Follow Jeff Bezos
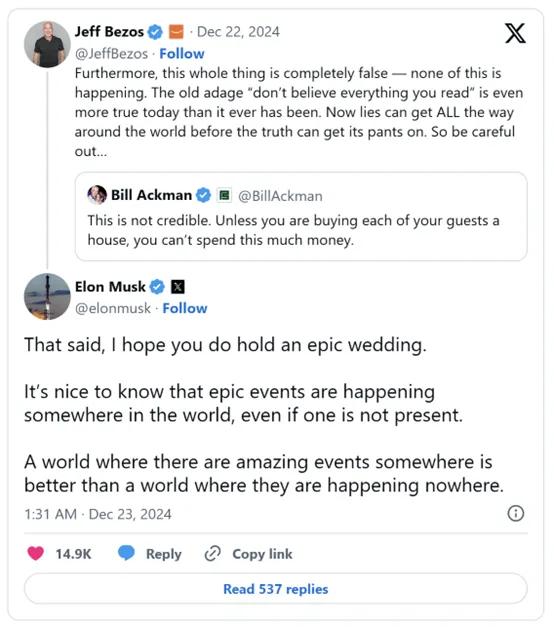The height and width of the screenshot is (627, 554). point(182,54)
